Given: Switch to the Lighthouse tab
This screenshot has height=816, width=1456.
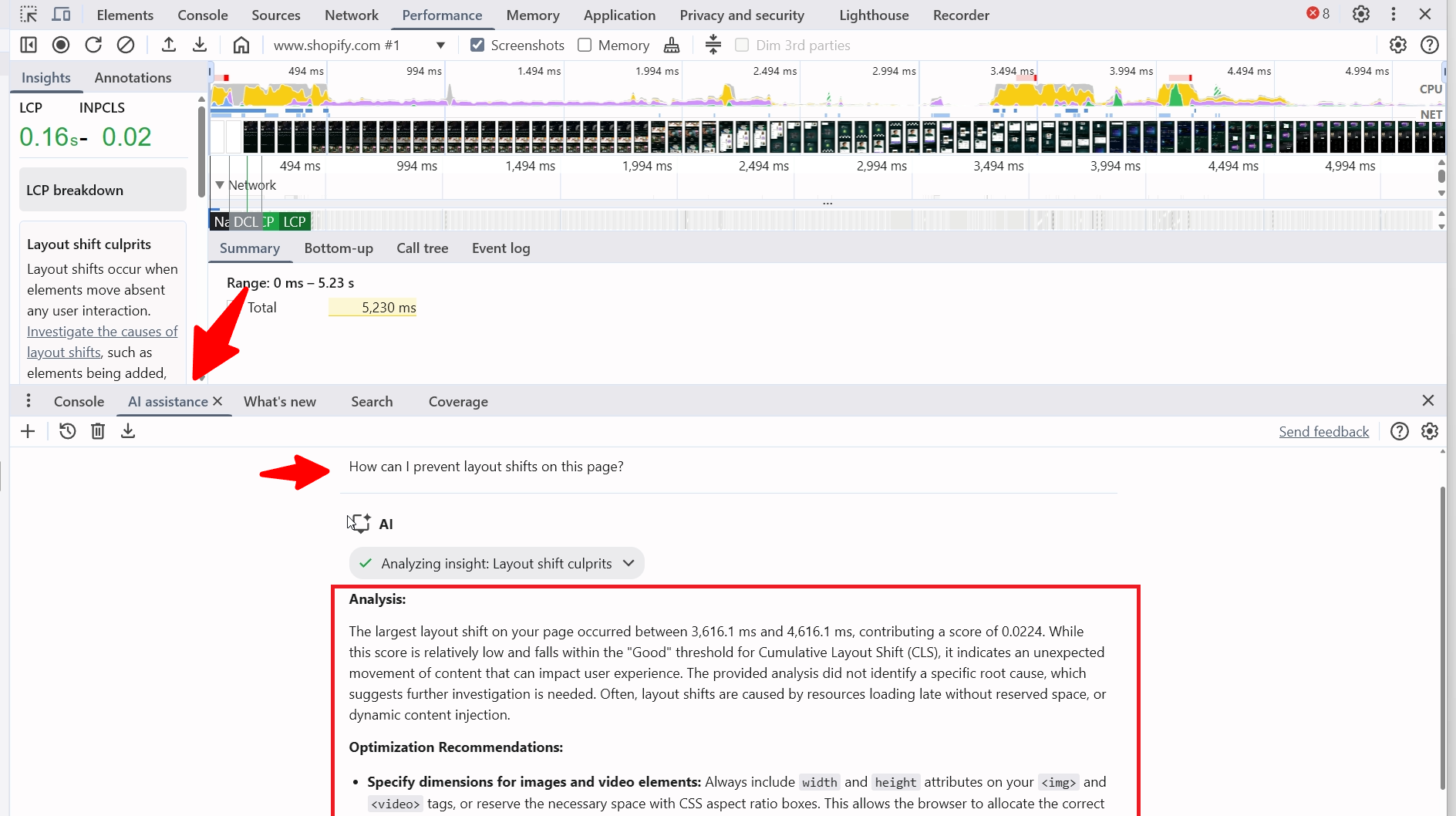Looking at the screenshot, I should coord(874,15).
